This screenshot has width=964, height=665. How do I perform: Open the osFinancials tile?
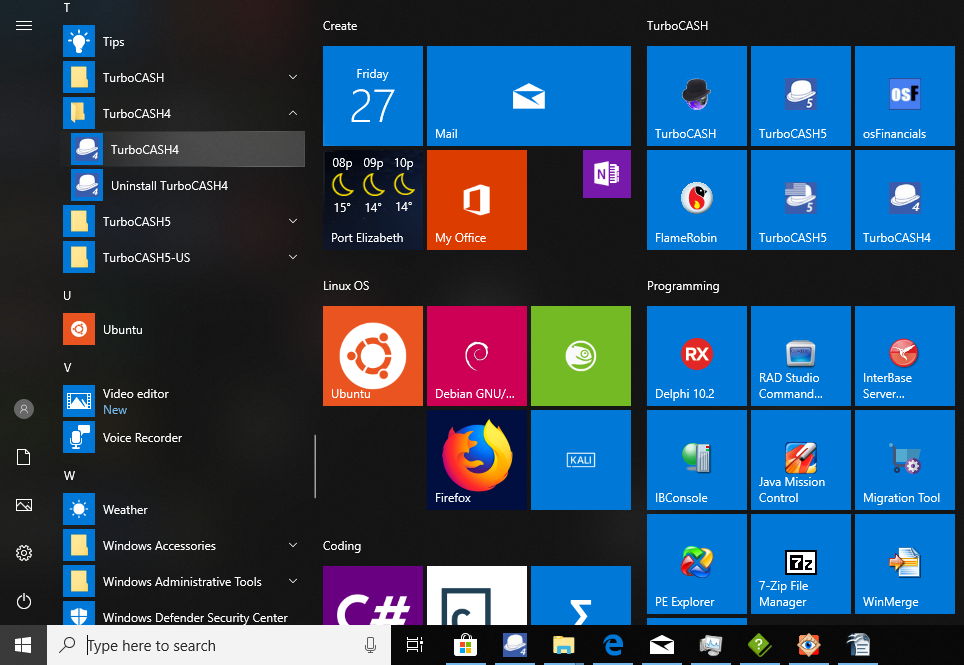(904, 96)
